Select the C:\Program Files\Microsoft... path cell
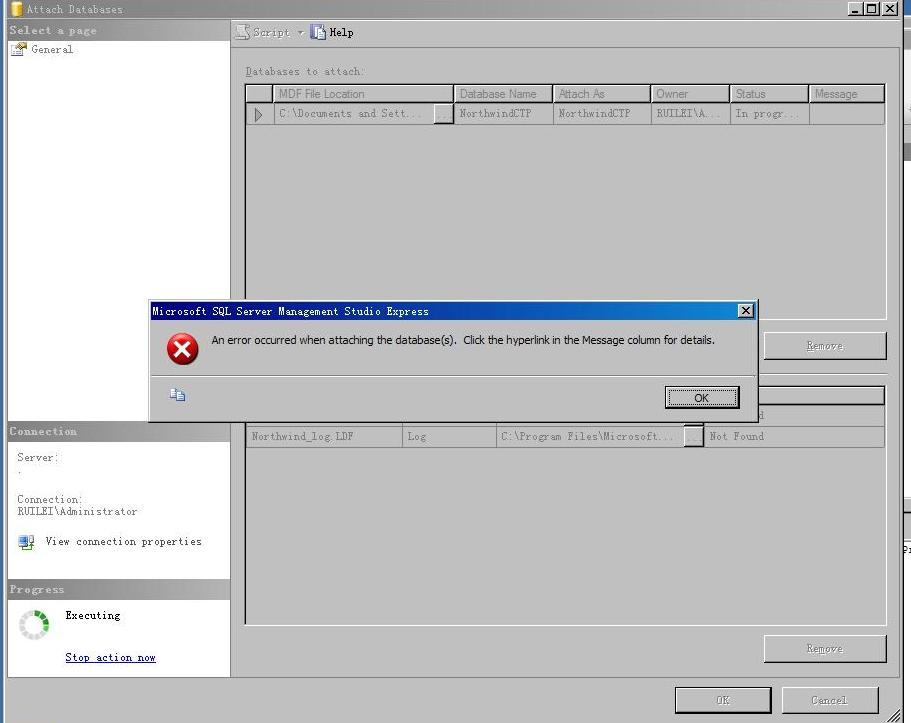The height and width of the screenshot is (723, 911). tap(590, 436)
